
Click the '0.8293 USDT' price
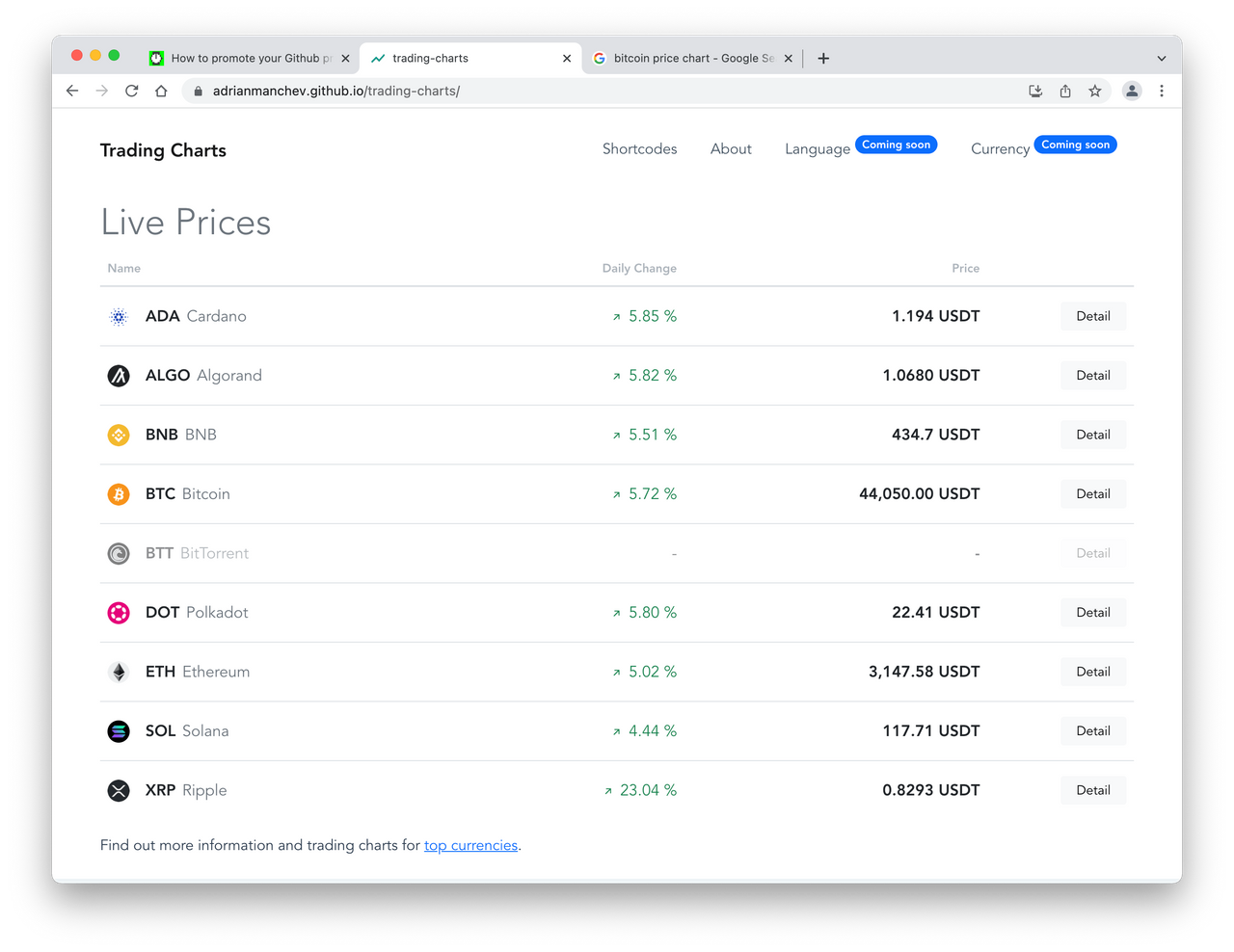(931, 790)
